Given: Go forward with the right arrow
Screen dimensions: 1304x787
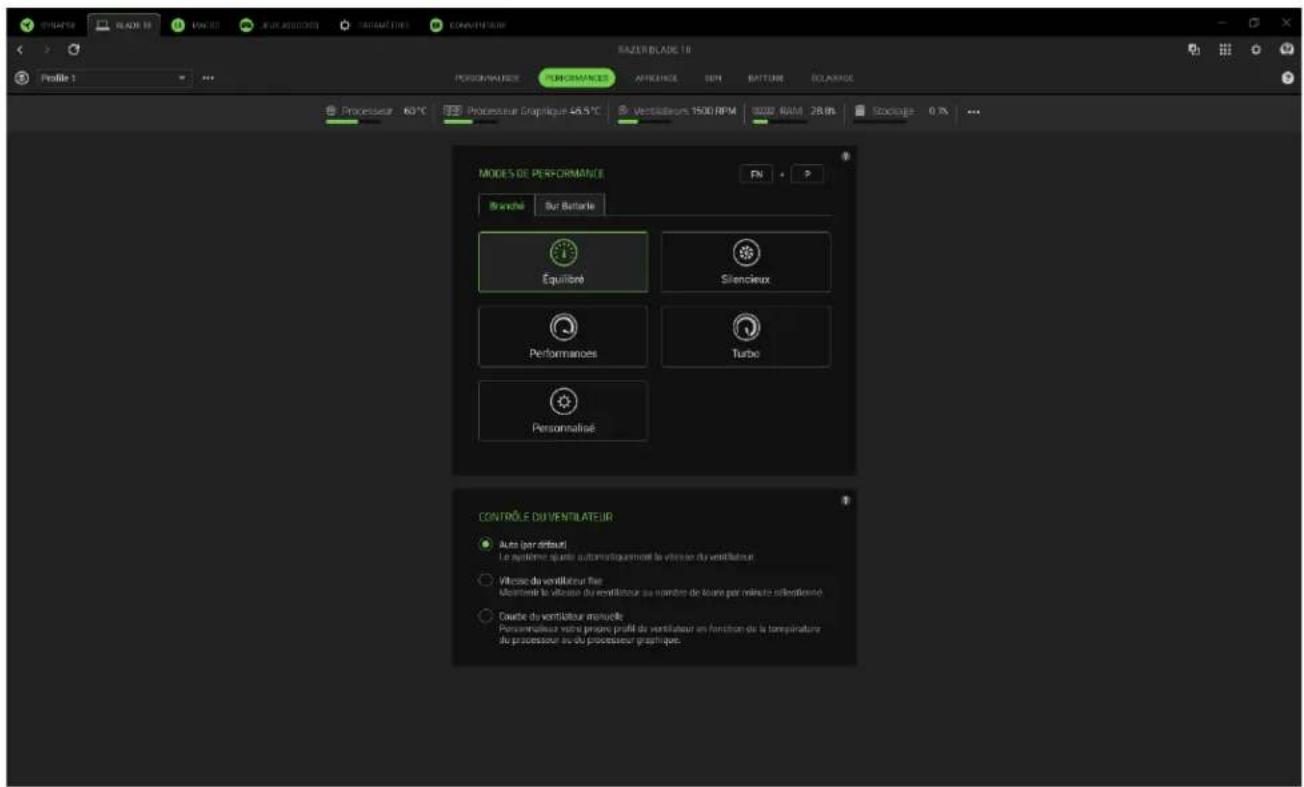Looking at the screenshot, I should pyautogui.click(x=47, y=49).
